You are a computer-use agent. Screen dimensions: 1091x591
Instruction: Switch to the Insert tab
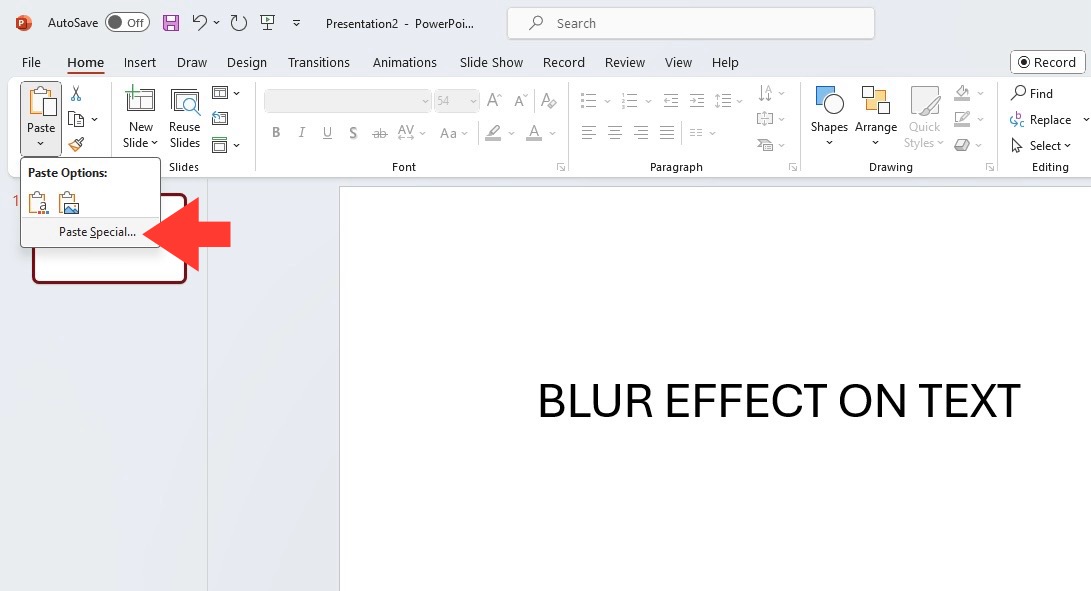click(140, 63)
